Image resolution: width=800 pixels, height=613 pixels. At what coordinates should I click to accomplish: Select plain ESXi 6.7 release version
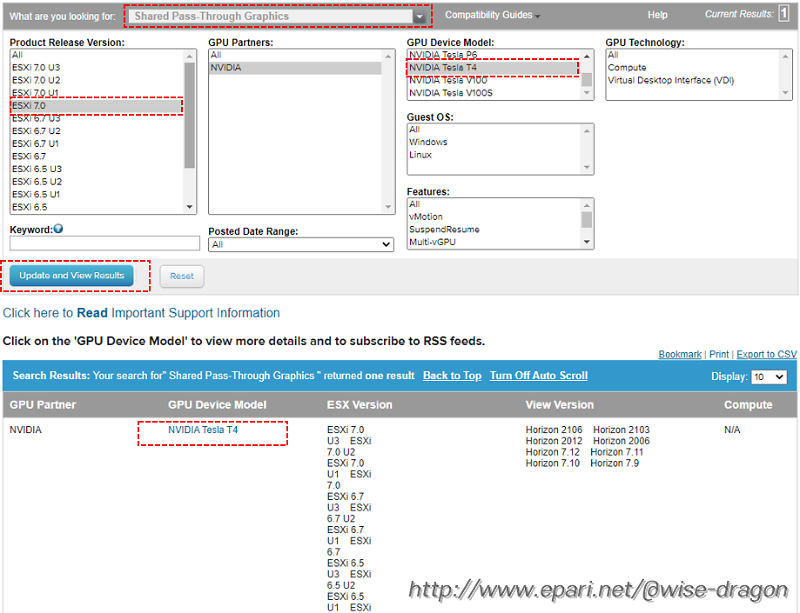[97, 156]
